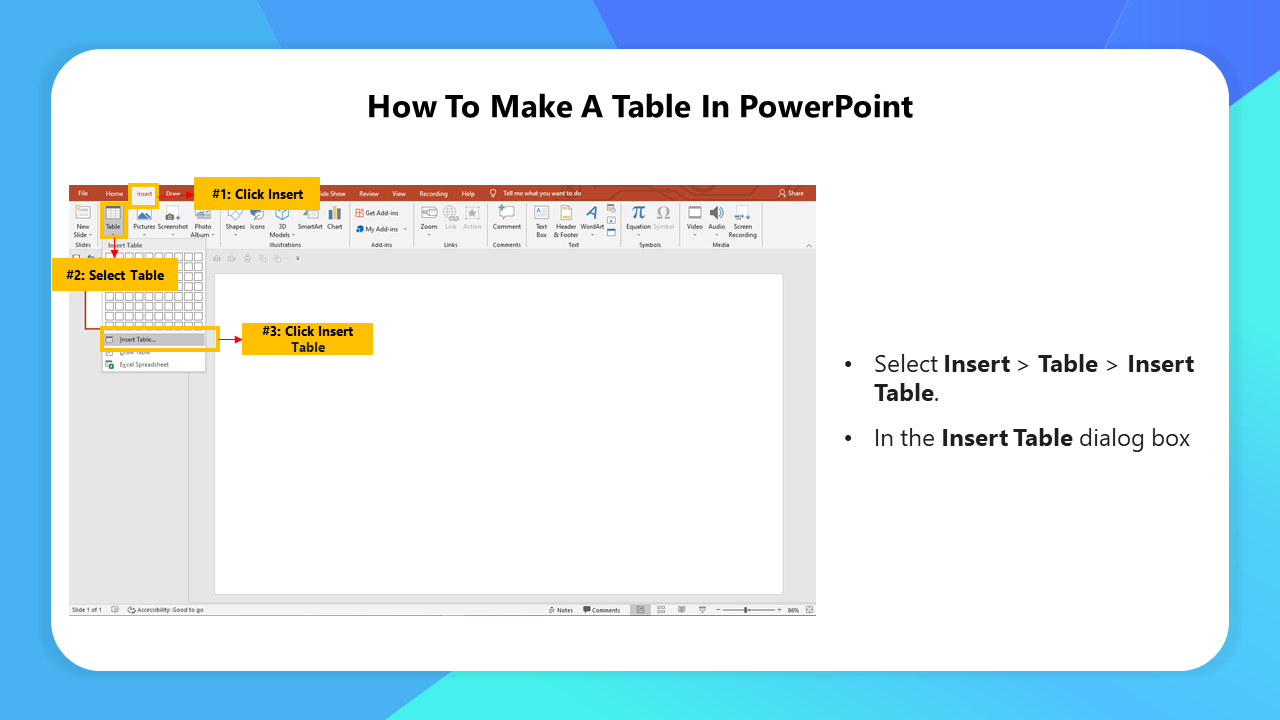
Task: Click Get Add-ins
Action: point(377,213)
